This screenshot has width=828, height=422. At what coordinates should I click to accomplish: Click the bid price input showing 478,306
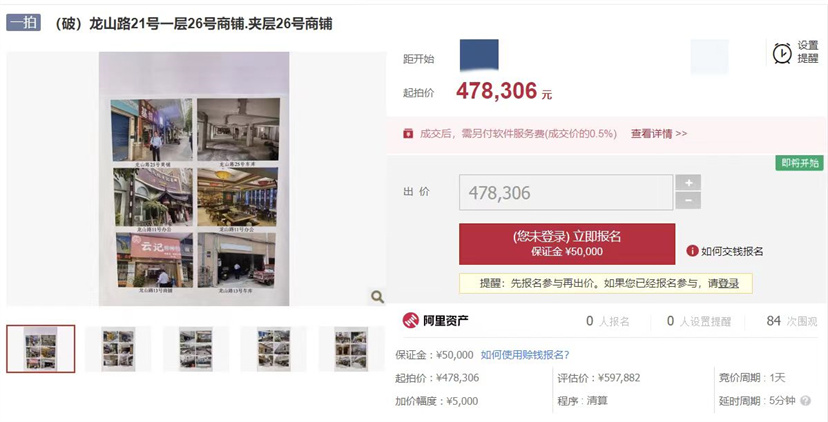pyautogui.click(x=566, y=193)
